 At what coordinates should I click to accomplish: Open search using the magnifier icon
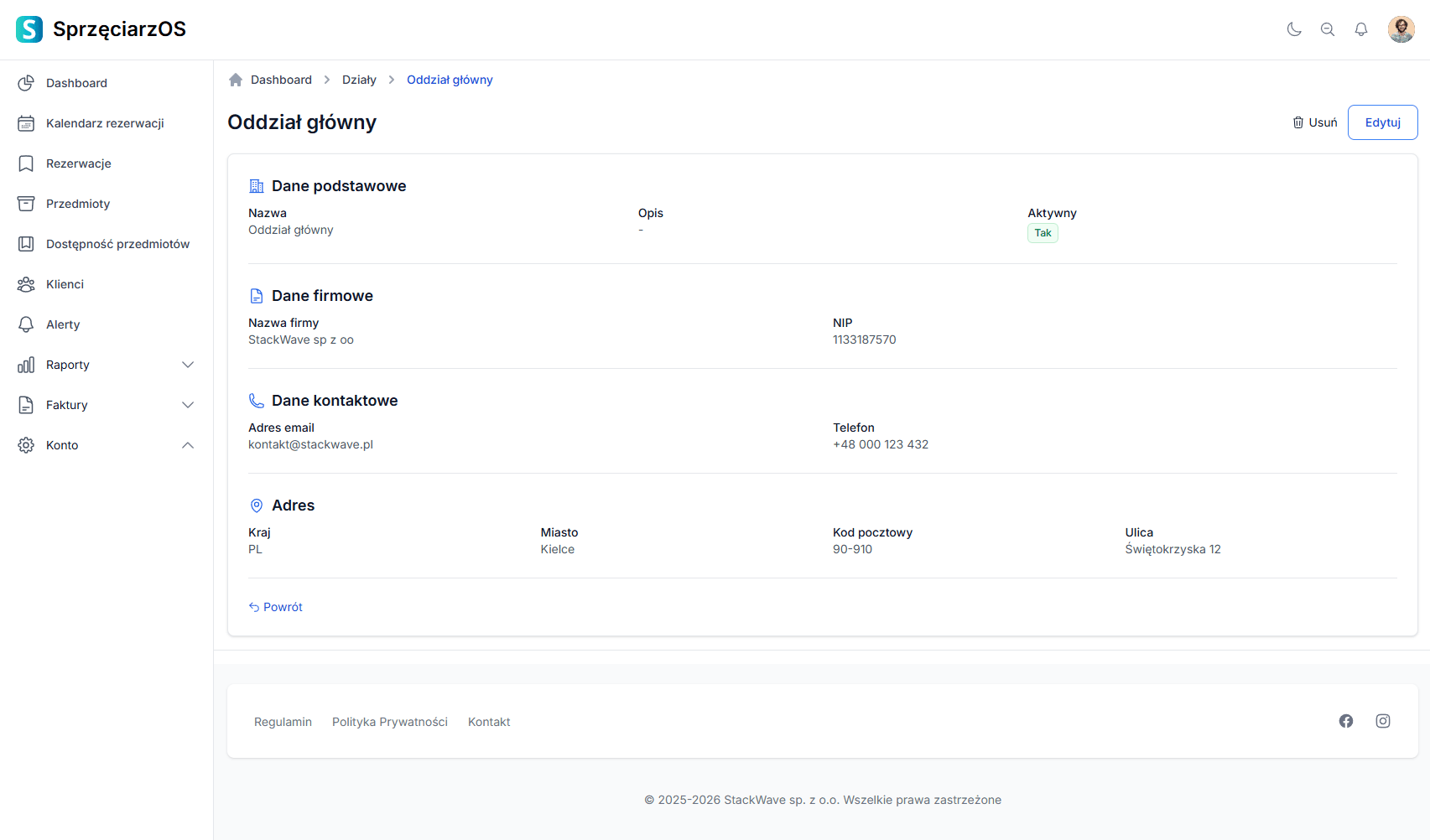pos(1328,29)
